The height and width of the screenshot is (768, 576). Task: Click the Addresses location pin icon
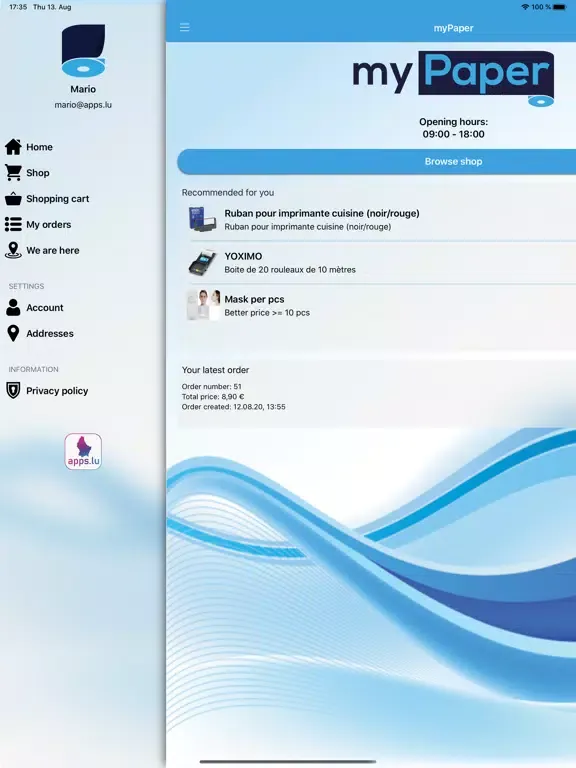click(x=13, y=334)
